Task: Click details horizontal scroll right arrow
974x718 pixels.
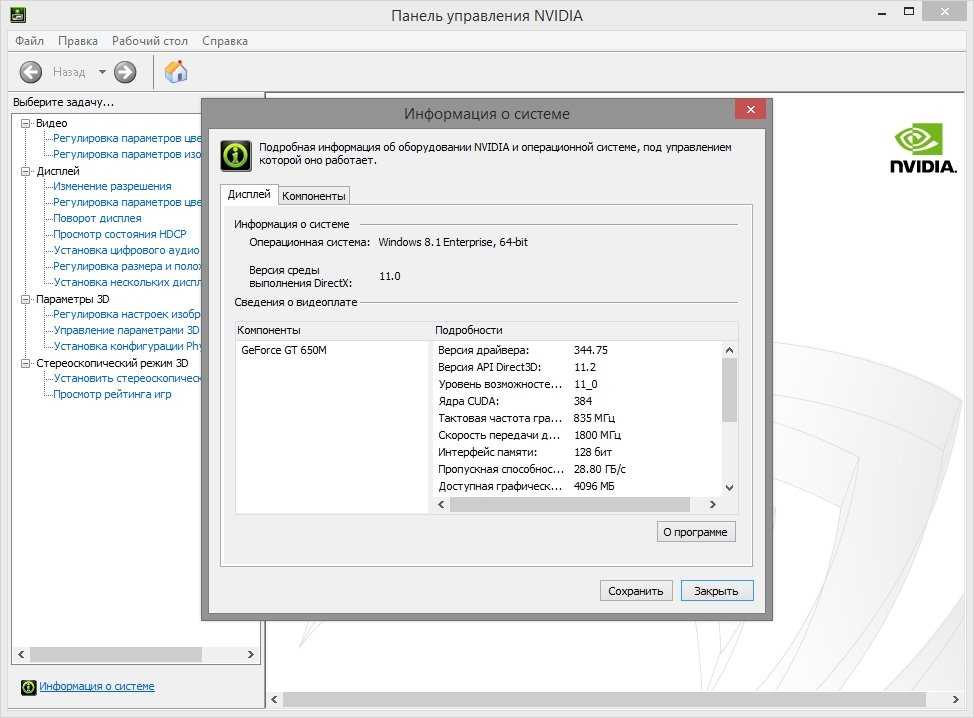Action: 712,504
